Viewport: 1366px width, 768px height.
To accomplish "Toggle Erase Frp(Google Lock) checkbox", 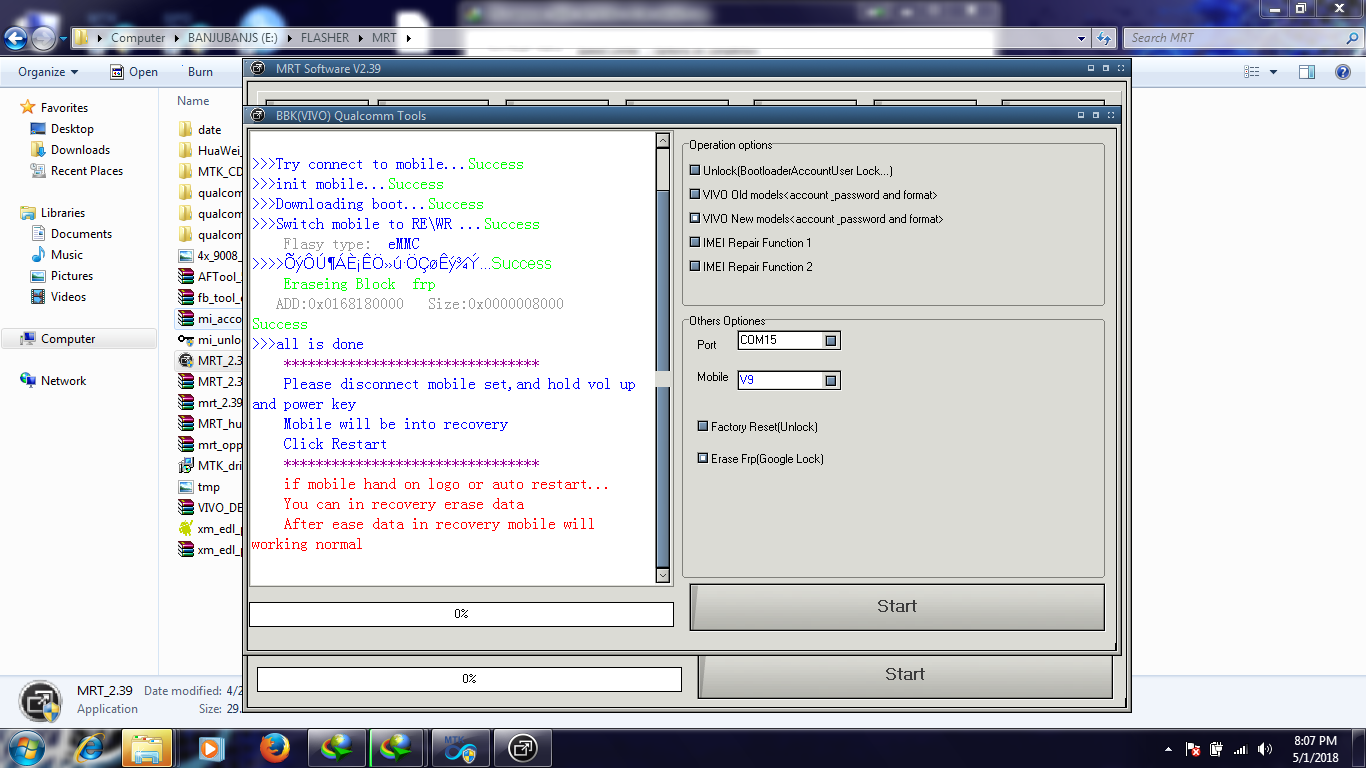I will (x=703, y=458).
